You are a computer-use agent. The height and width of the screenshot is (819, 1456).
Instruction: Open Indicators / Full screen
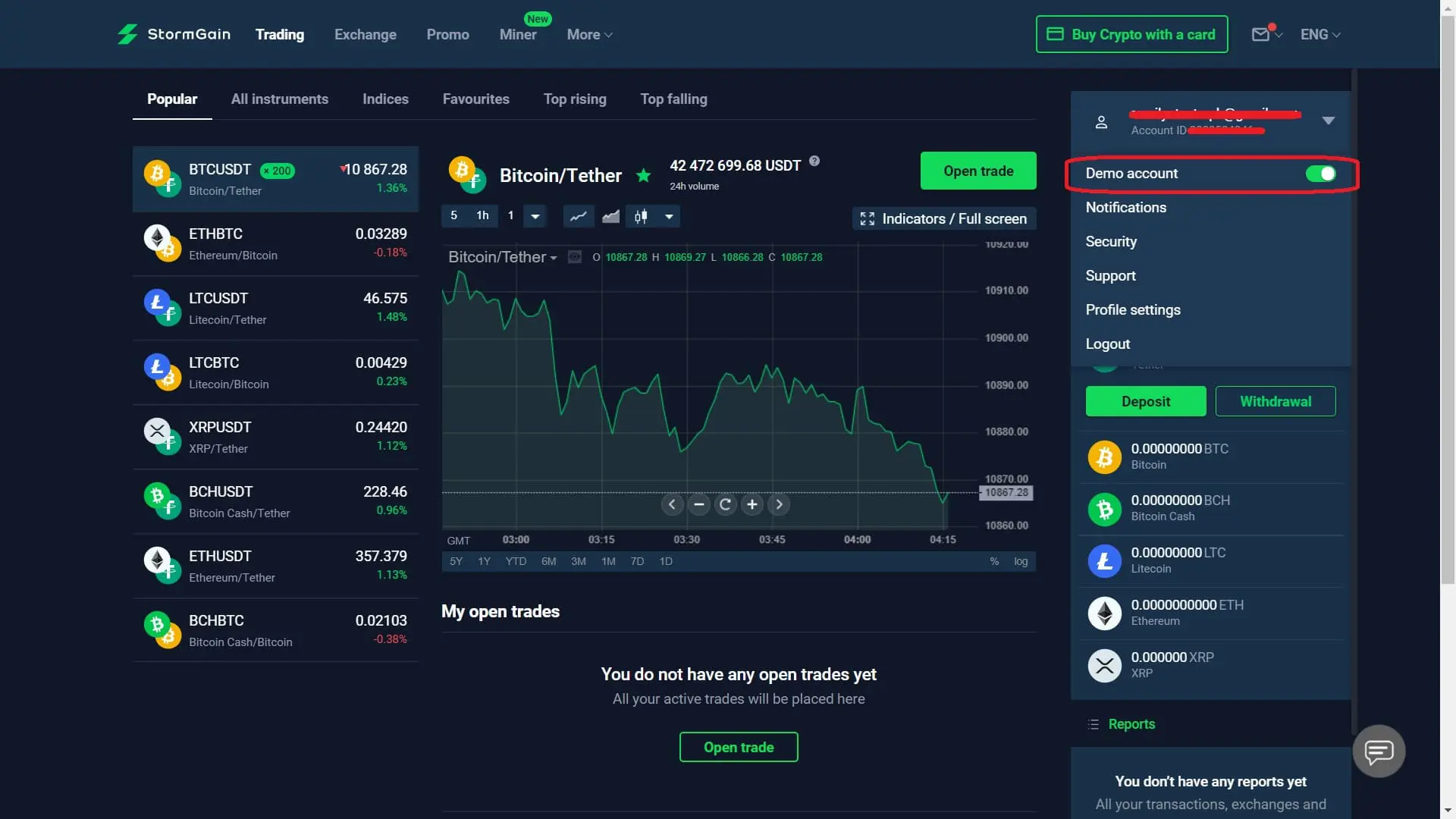pyautogui.click(x=944, y=218)
